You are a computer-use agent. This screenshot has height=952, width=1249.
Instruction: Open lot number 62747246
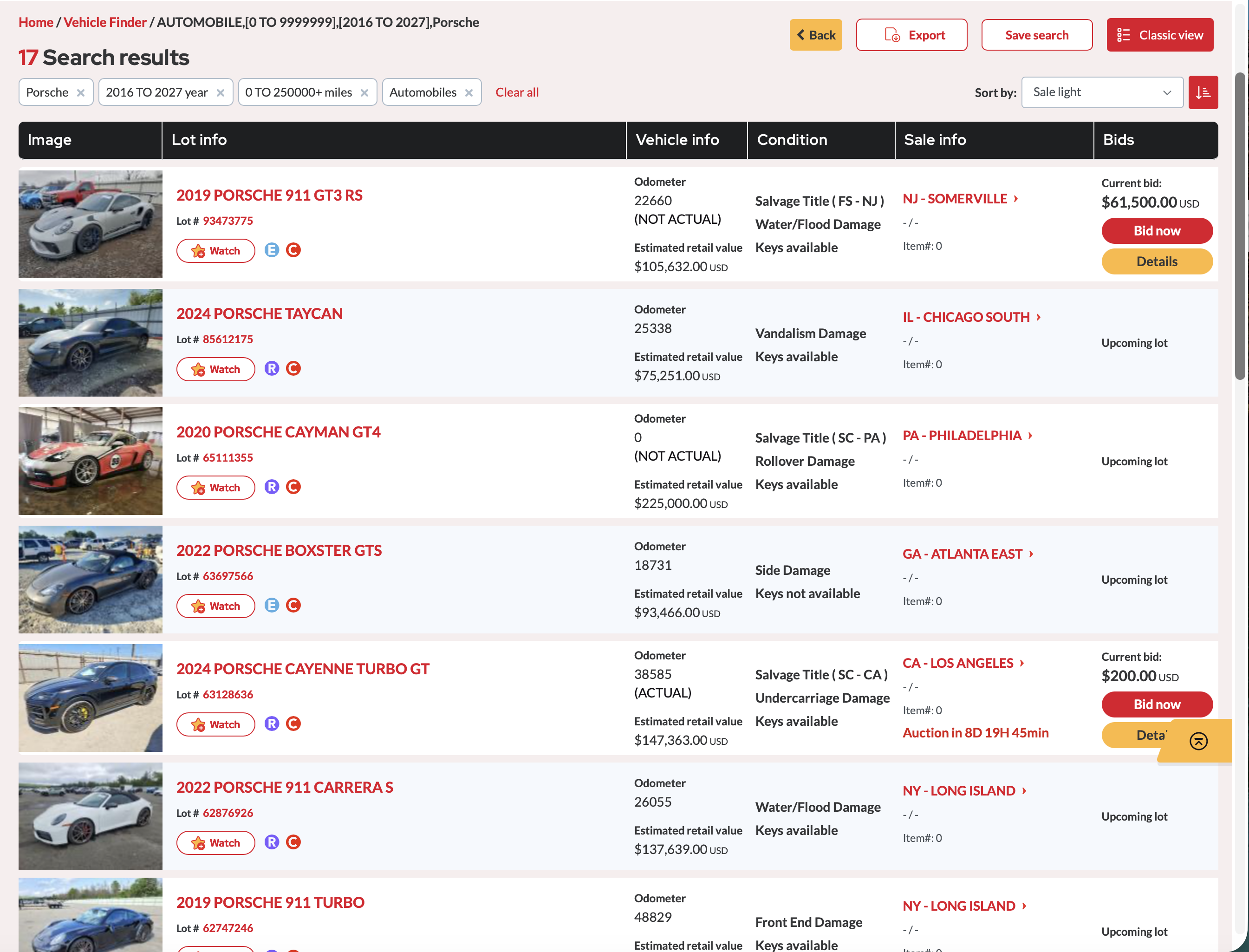[228, 928]
